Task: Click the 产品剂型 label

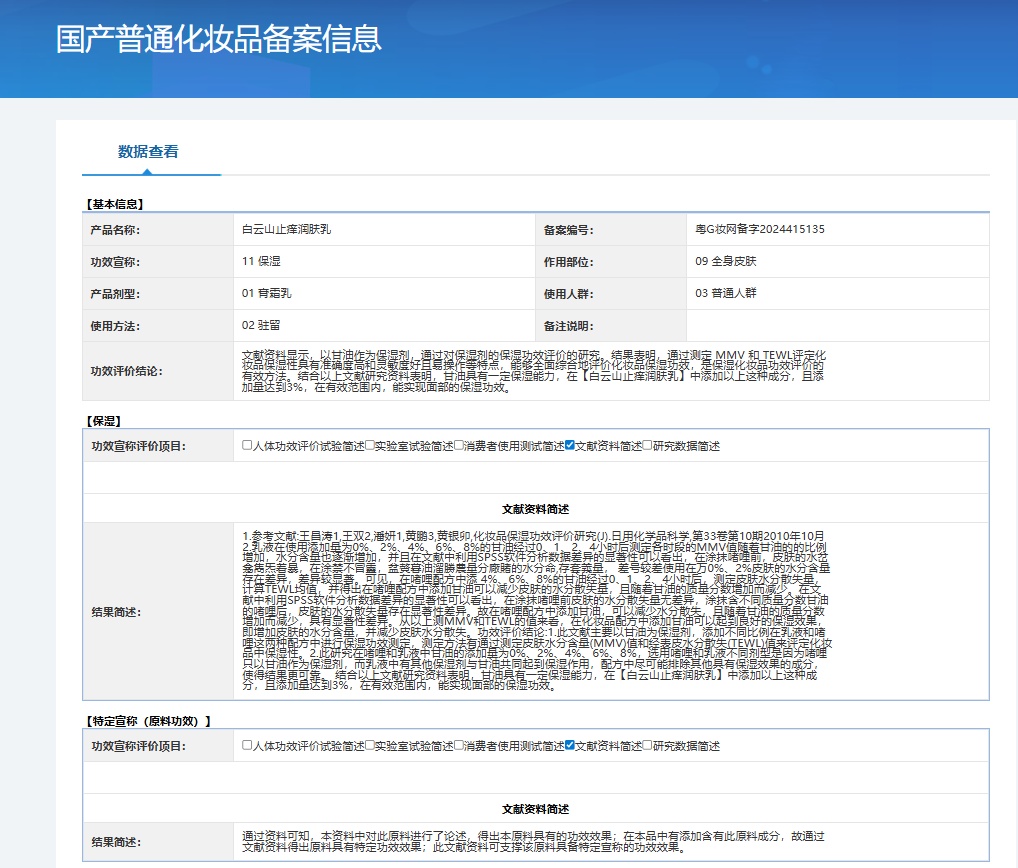Action: click(x=115, y=294)
